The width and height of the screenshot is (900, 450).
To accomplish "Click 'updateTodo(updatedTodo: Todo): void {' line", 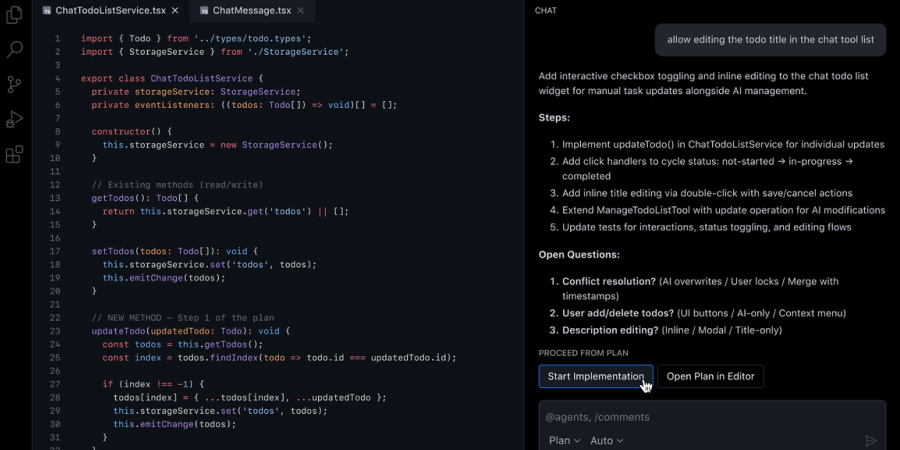I will (x=191, y=331).
